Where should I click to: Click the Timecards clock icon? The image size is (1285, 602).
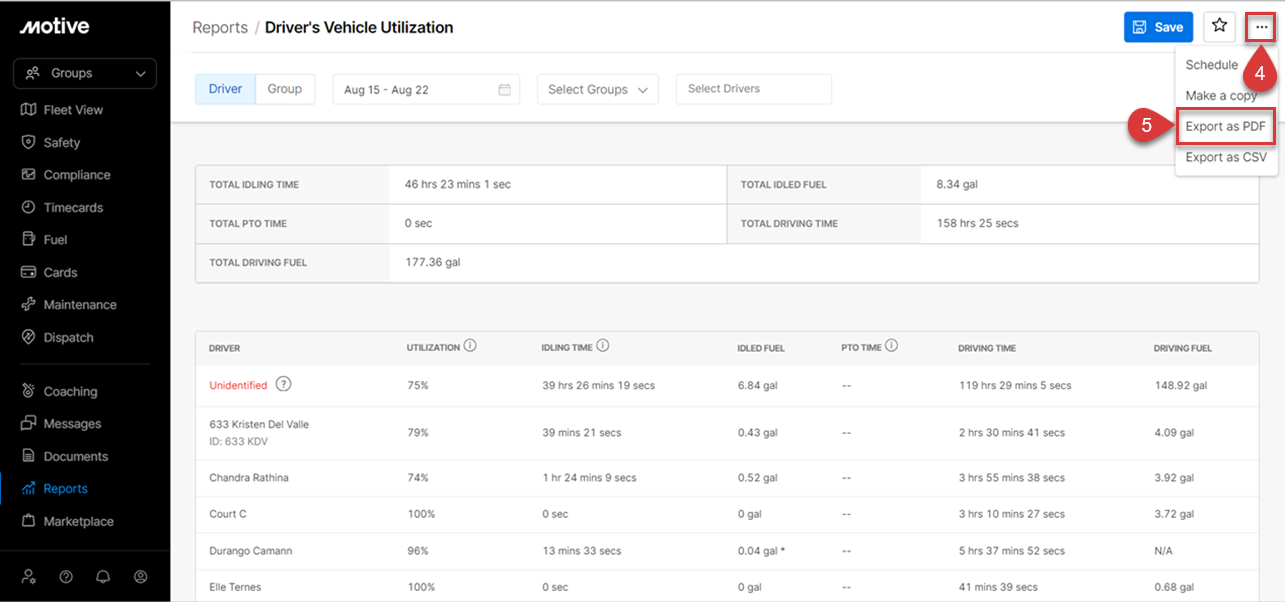(x=28, y=207)
